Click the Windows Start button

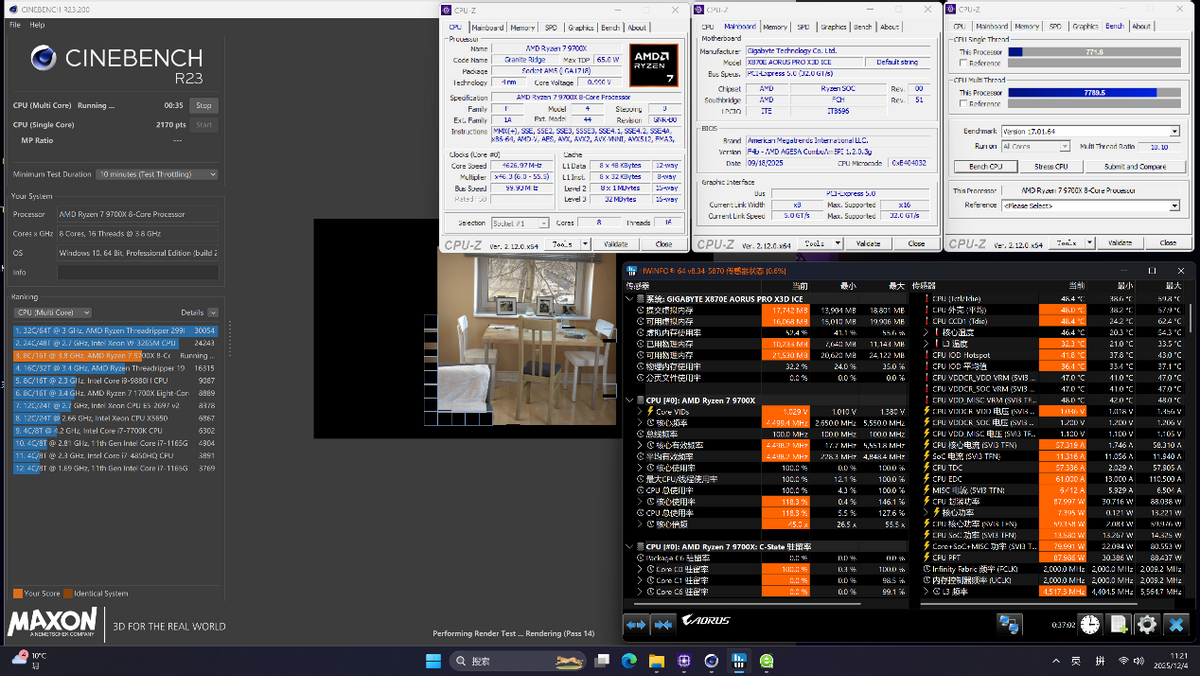(434, 661)
